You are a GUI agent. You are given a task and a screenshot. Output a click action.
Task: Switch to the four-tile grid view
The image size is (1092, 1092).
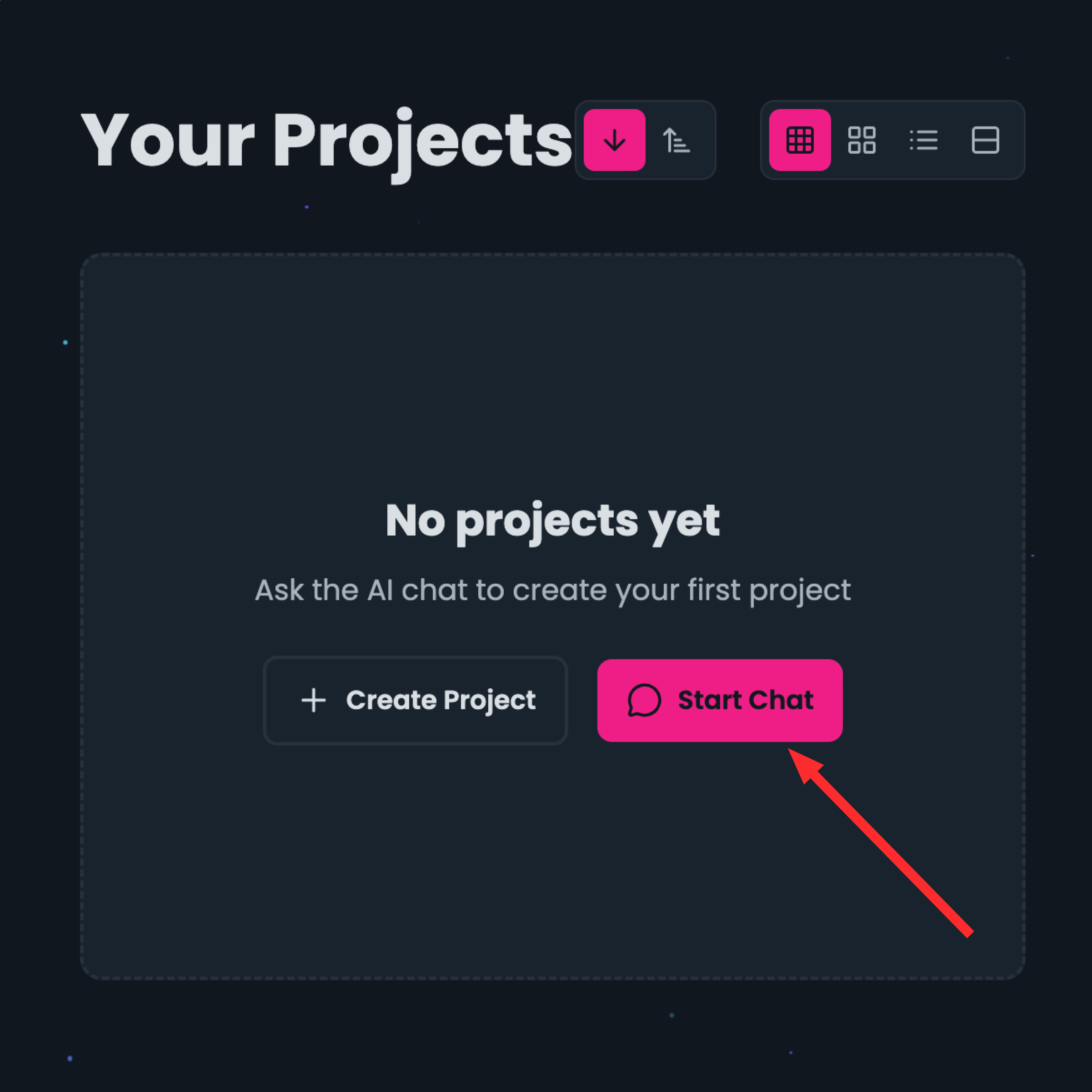pyautogui.click(x=862, y=140)
